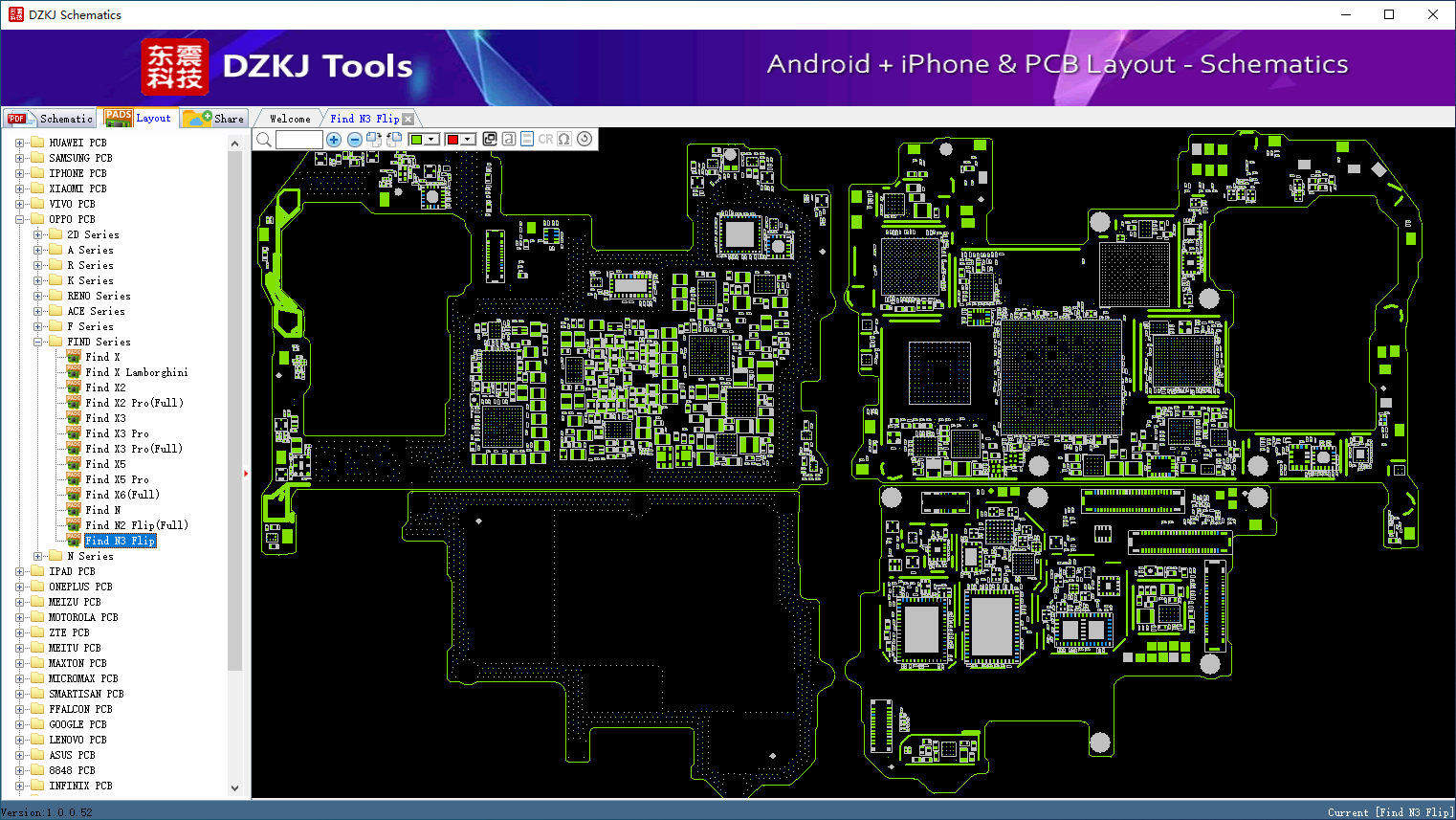This screenshot has height=820, width=1456.
Task: Click the magnifier search icon in the toolbar
Action: point(264,140)
